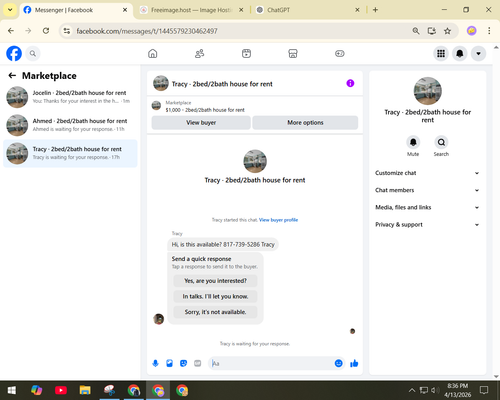
Task: Open the Friends icon in top navigation
Action: (x=199, y=53)
